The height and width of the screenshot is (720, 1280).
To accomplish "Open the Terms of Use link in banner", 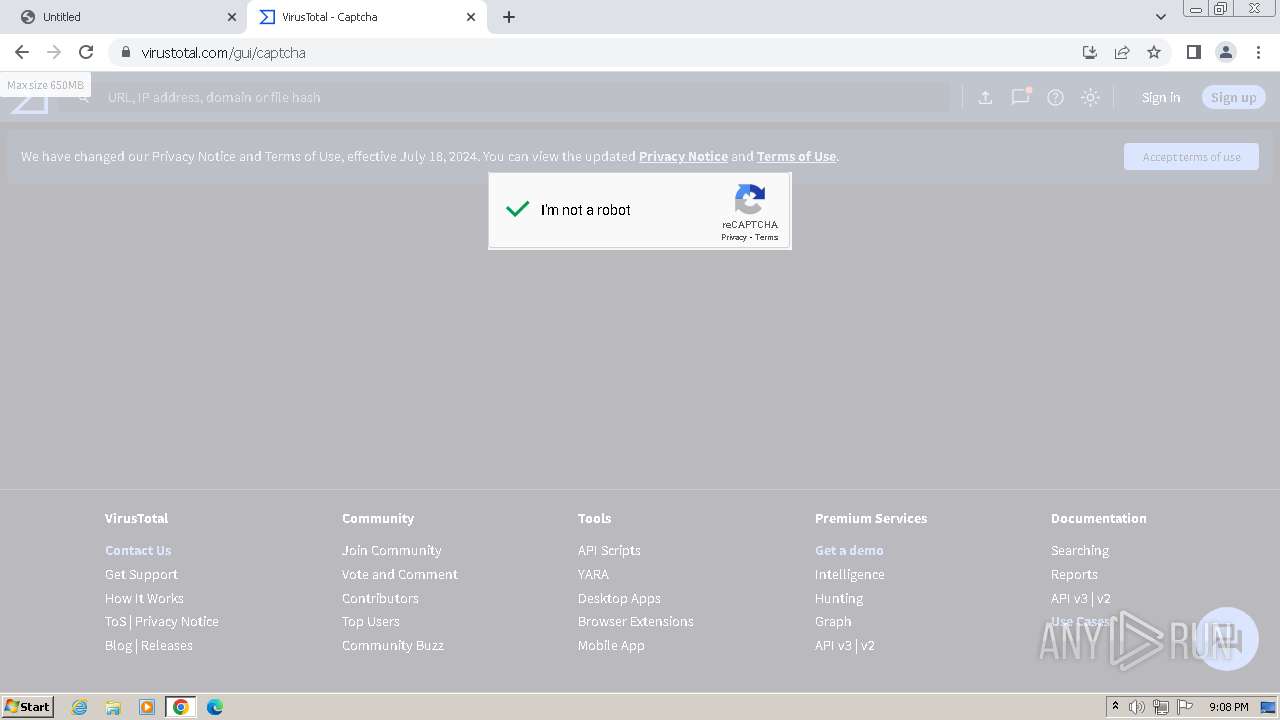I will [x=796, y=156].
